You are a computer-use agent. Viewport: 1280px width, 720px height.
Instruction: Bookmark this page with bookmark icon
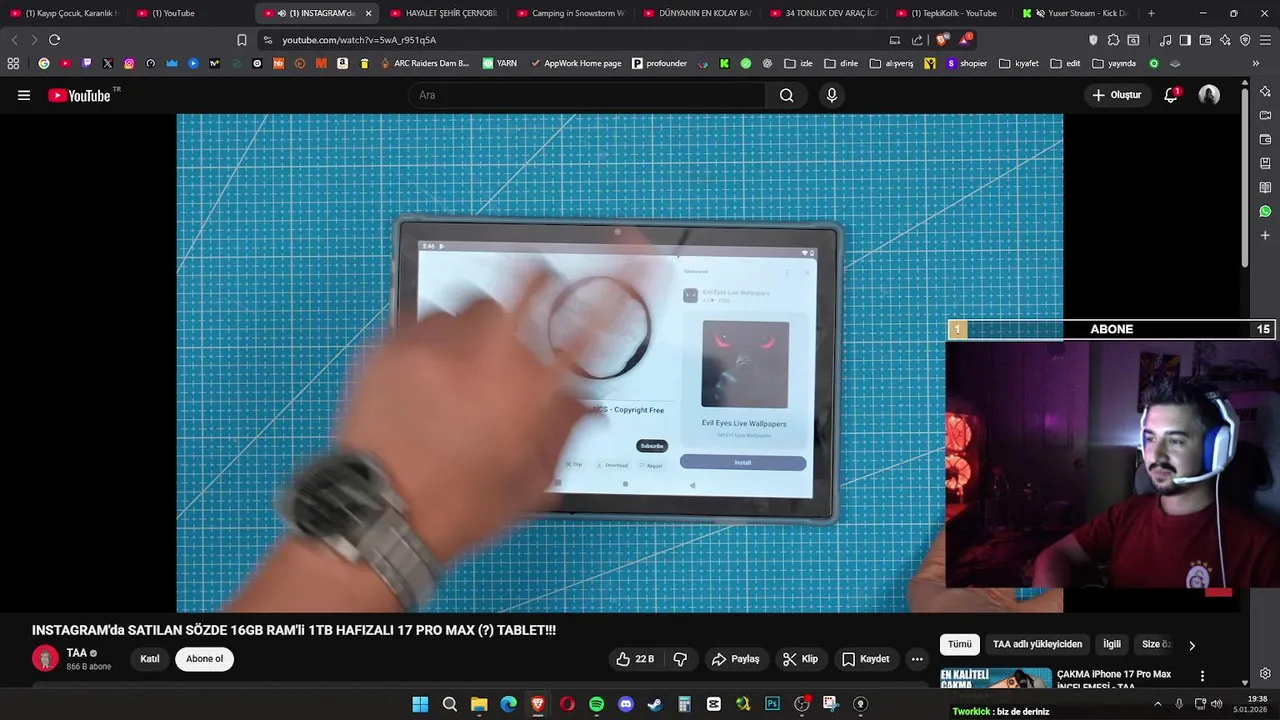pyautogui.click(x=241, y=40)
